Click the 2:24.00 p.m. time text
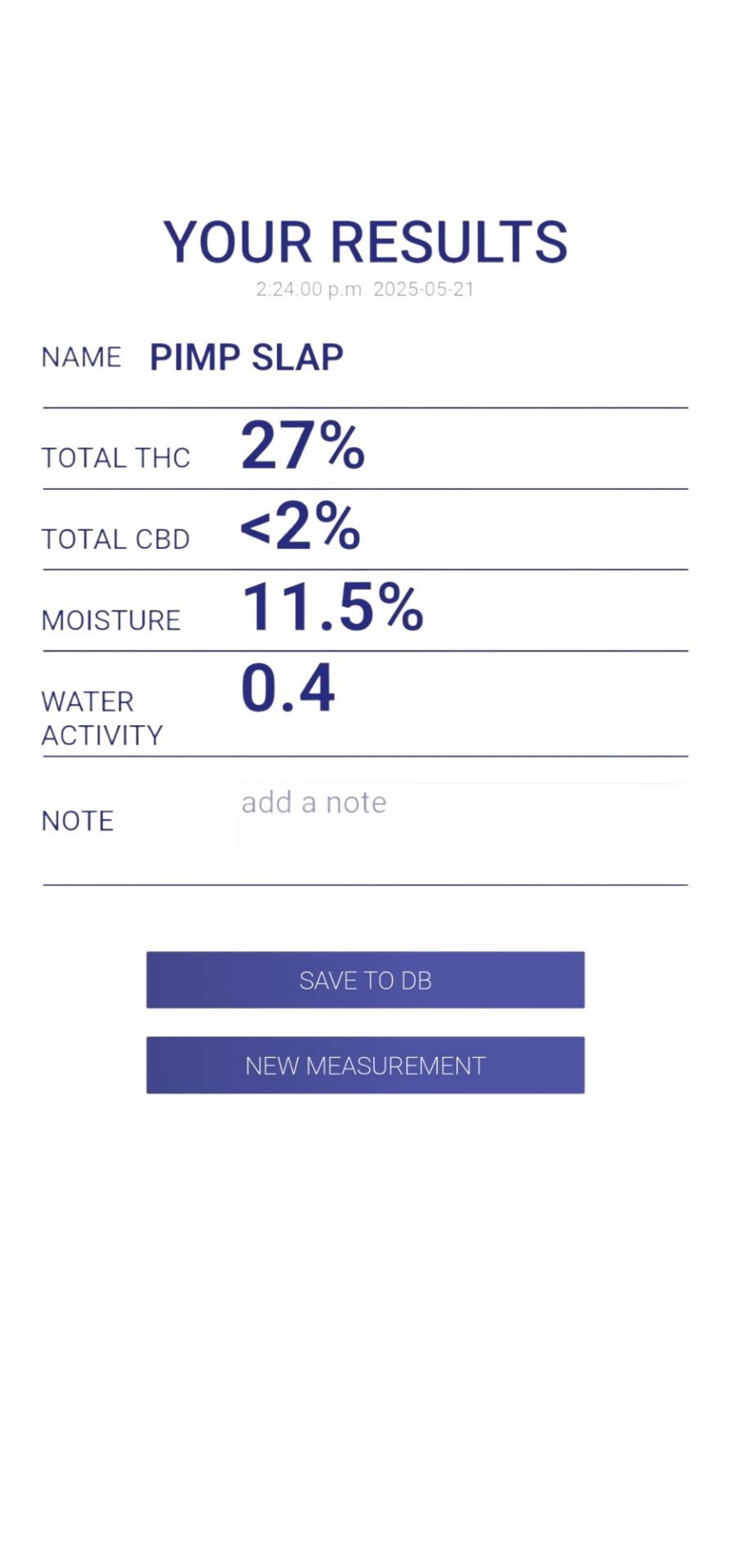Screen dimensions: 731x1568 coord(310,289)
